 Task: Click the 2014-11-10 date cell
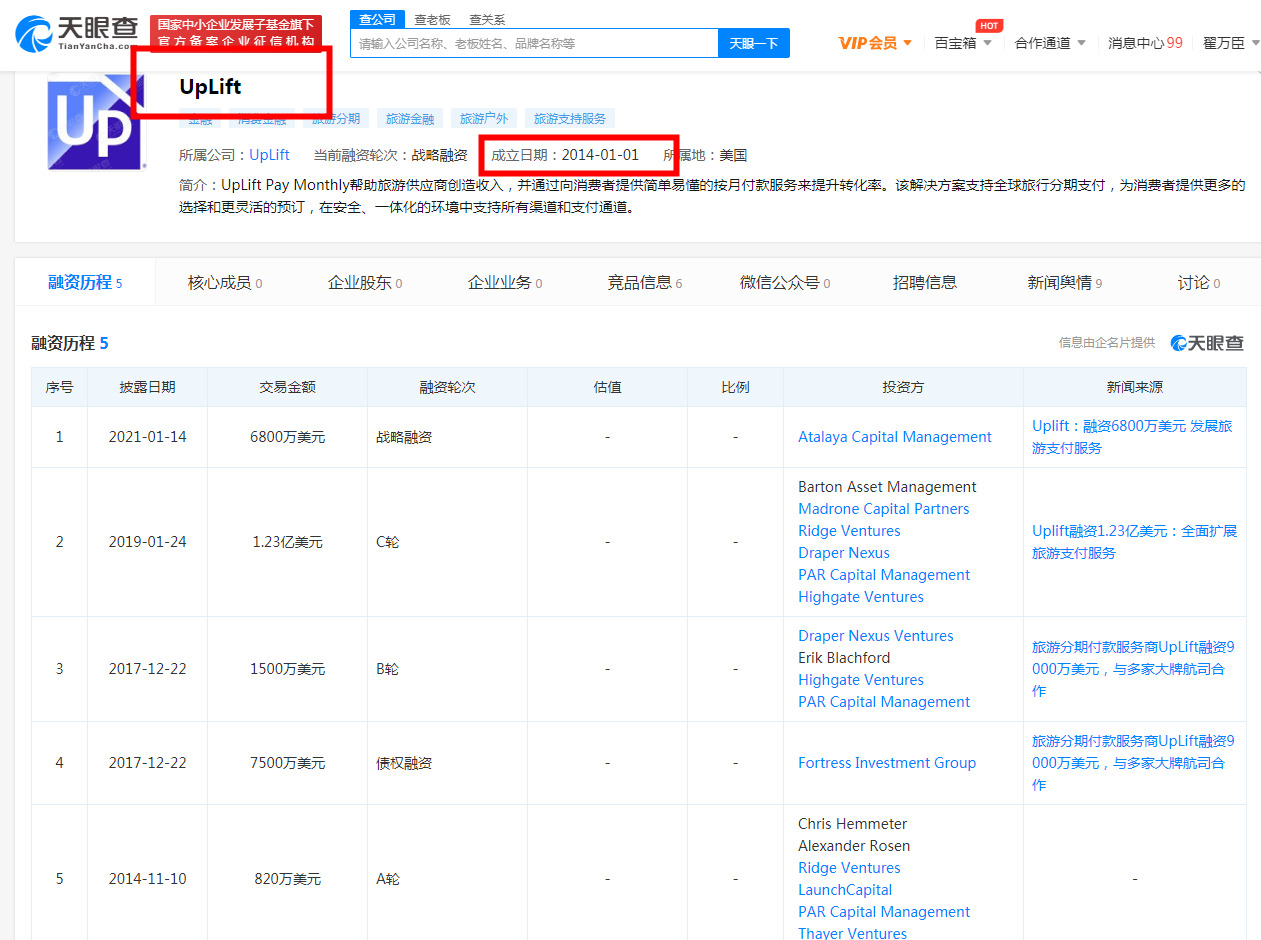tap(147, 879)
